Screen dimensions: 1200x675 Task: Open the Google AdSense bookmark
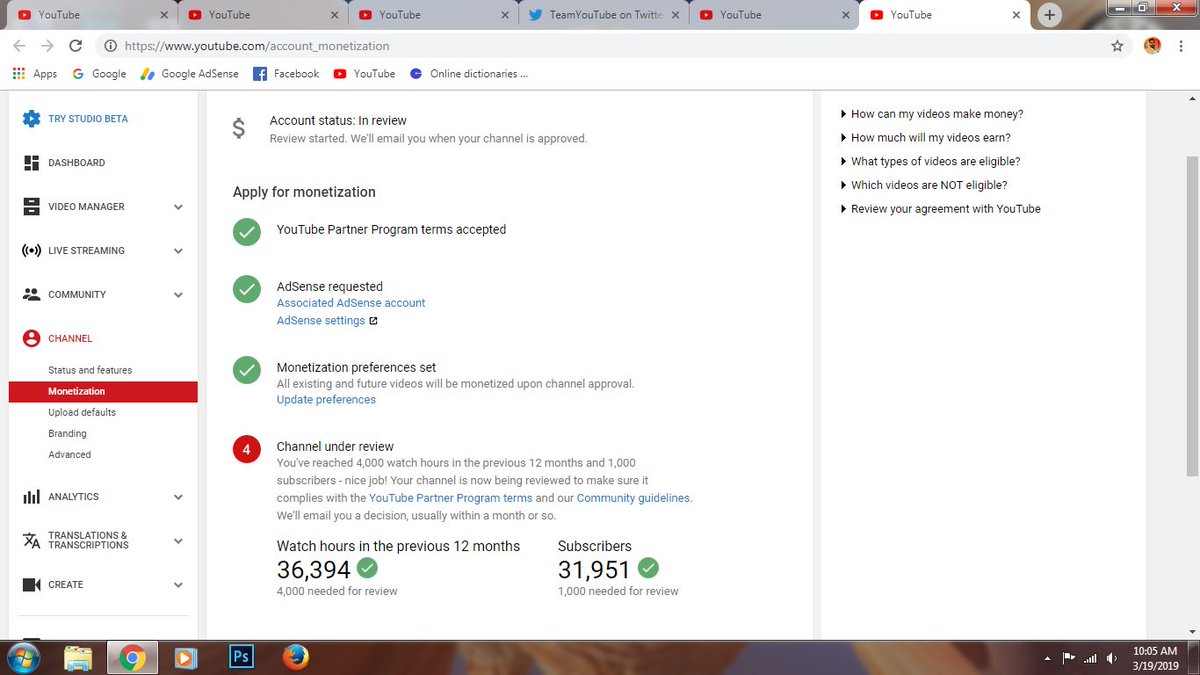pos(189,74)
